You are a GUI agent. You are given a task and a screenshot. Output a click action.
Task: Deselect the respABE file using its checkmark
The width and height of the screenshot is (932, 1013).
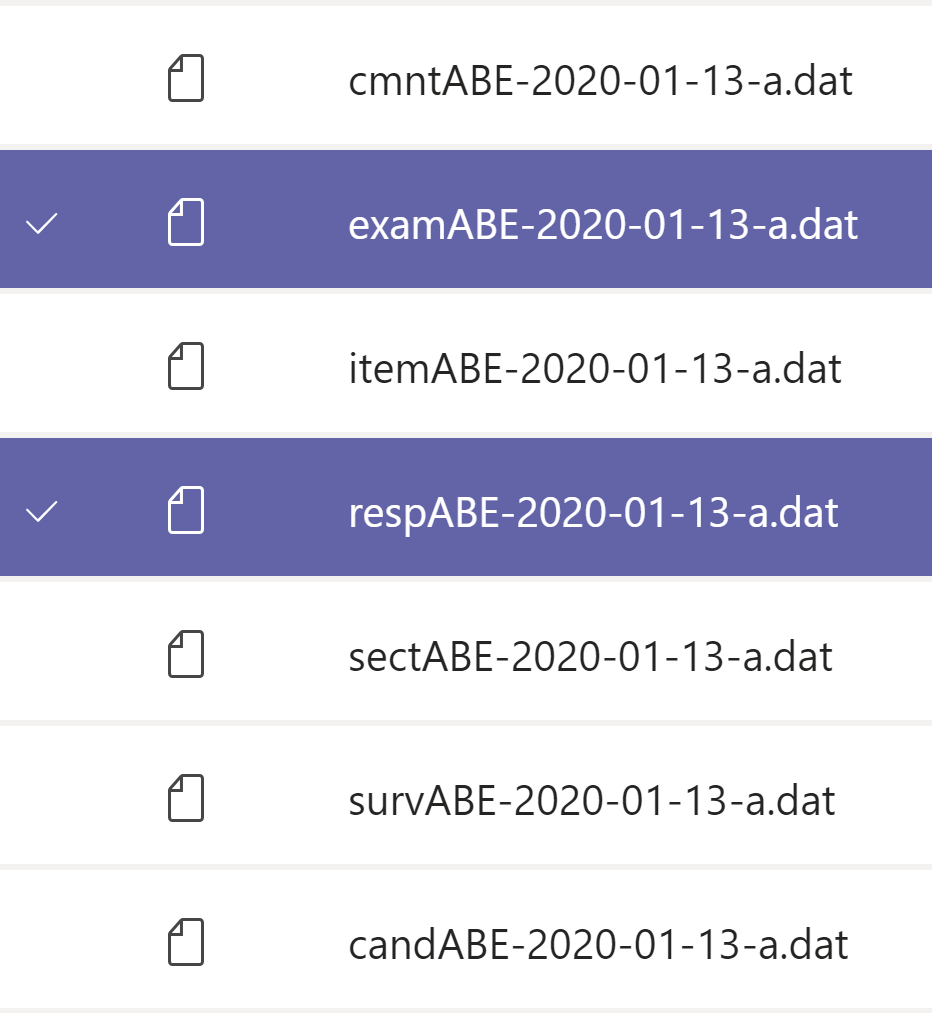[x=41, y=512]
